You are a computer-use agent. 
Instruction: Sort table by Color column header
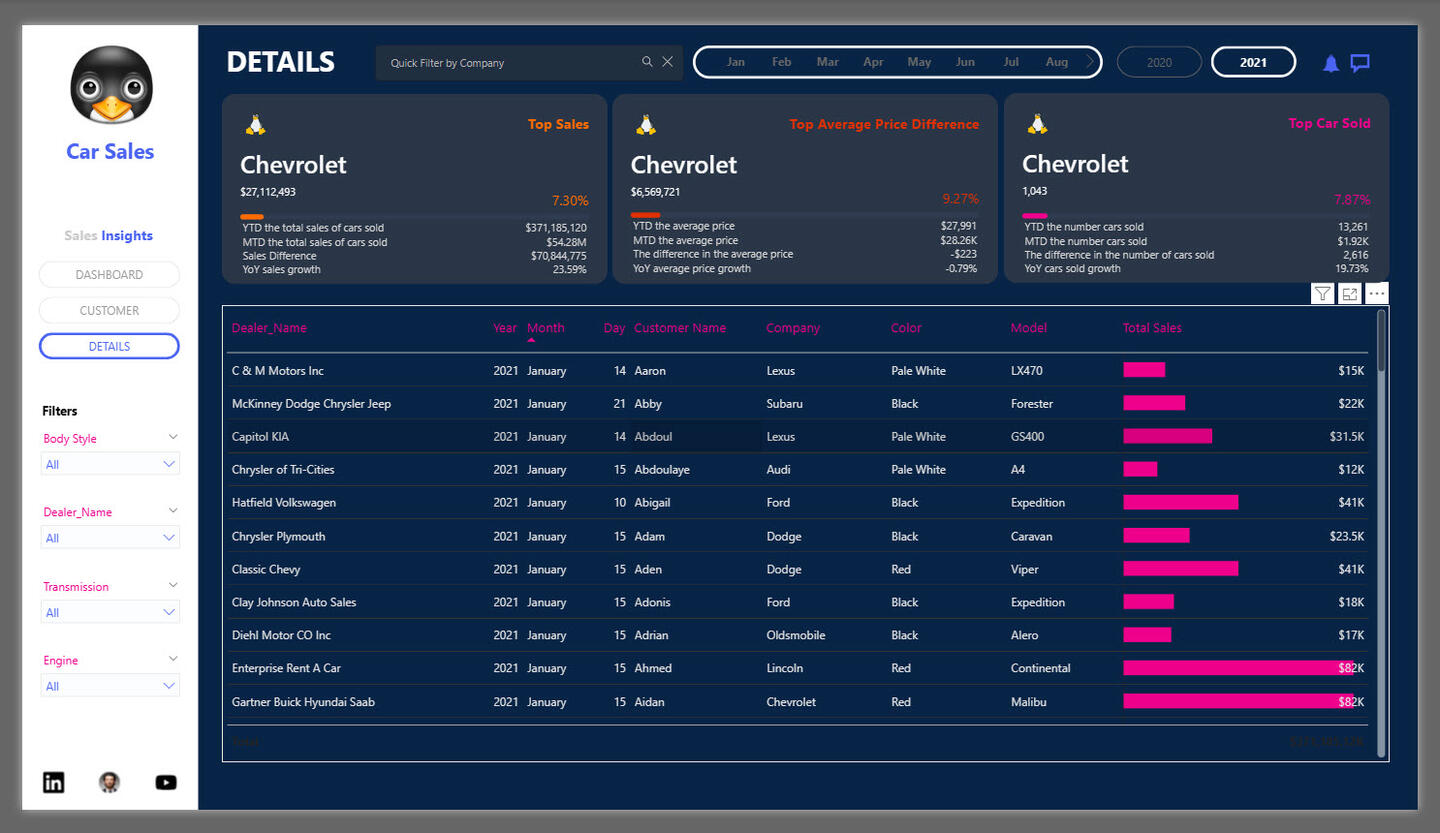906,328
